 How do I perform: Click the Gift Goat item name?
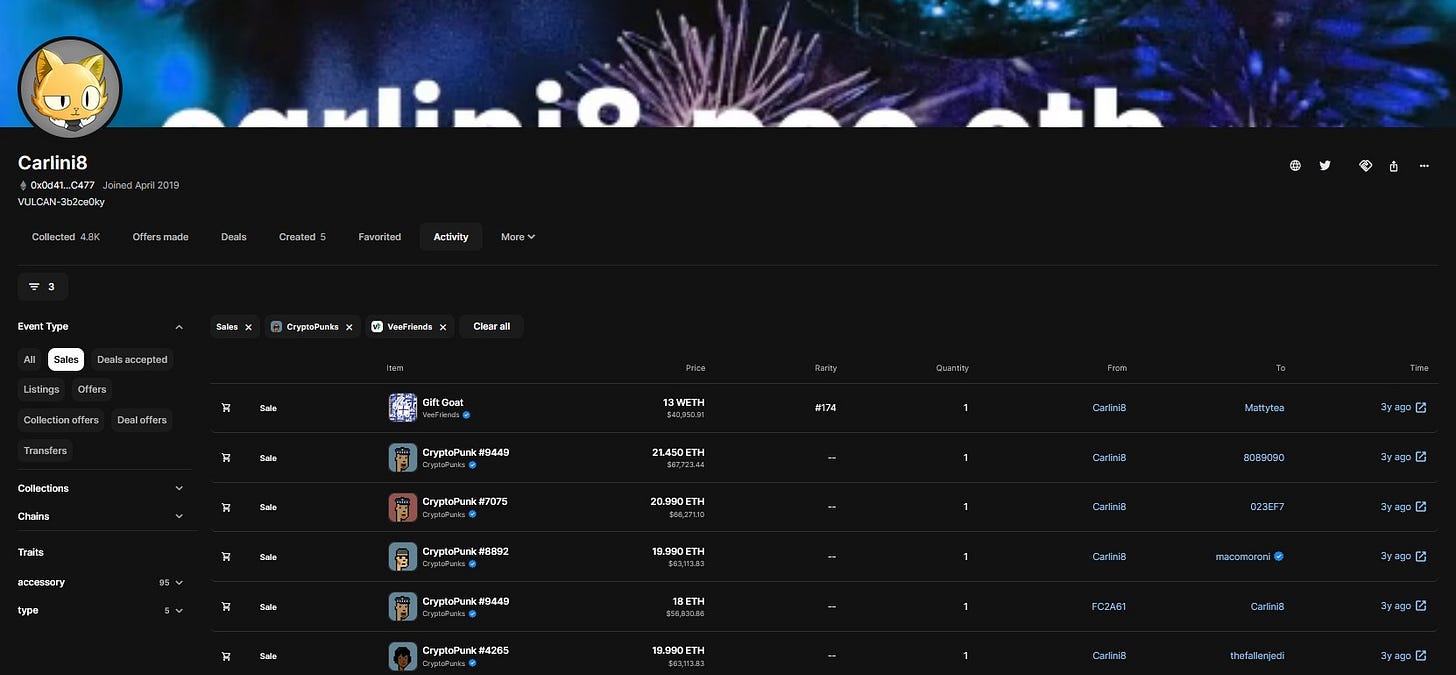(444, 402)
